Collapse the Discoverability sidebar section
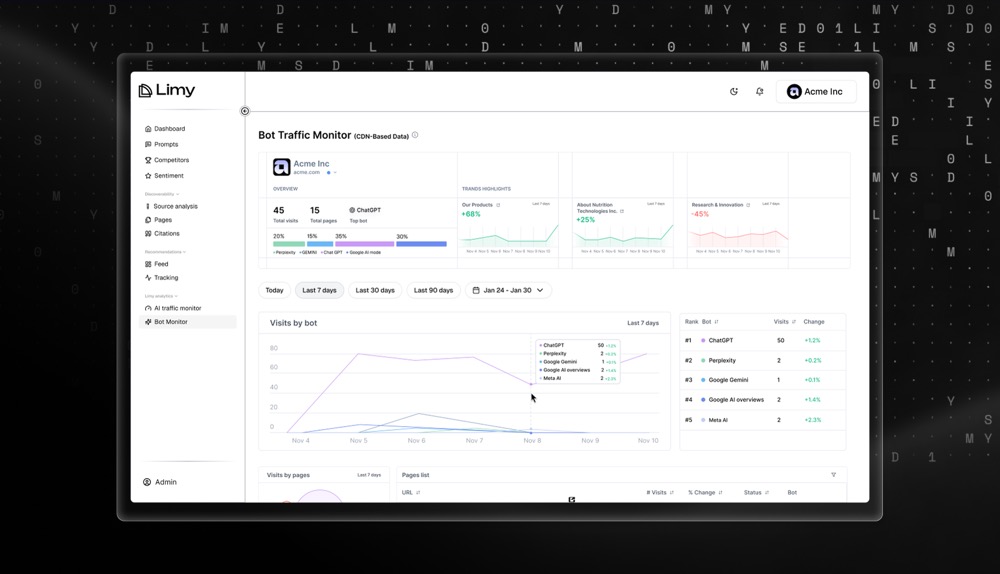 click(178, 194)
